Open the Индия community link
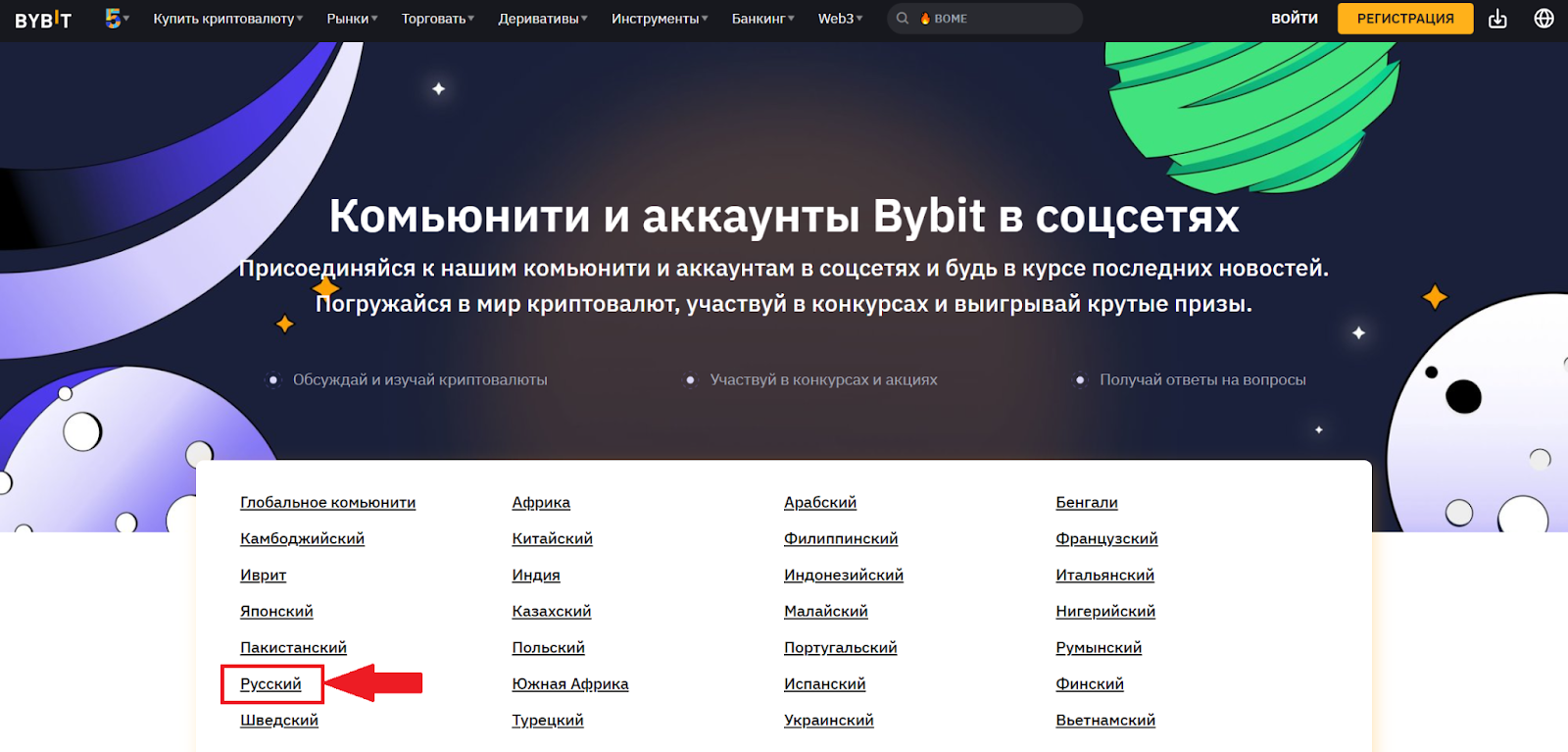Screen dimensions: 1568x752 [536, 575]
